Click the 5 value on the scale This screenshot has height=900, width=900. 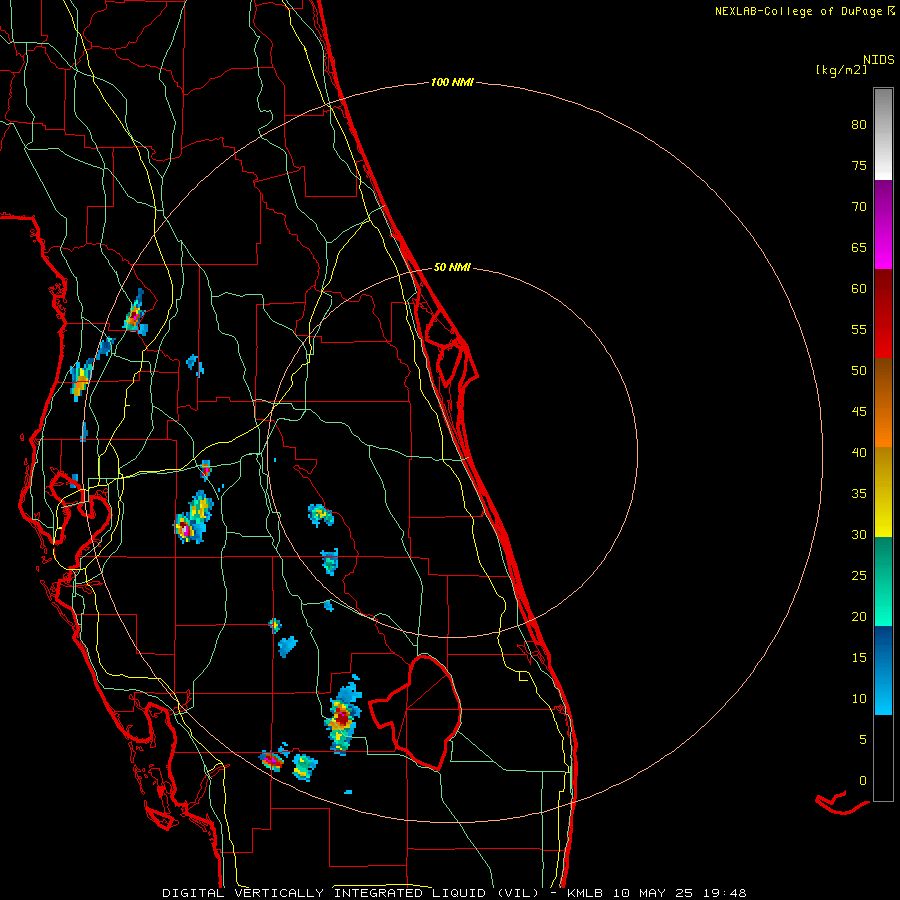pos(863,739)
